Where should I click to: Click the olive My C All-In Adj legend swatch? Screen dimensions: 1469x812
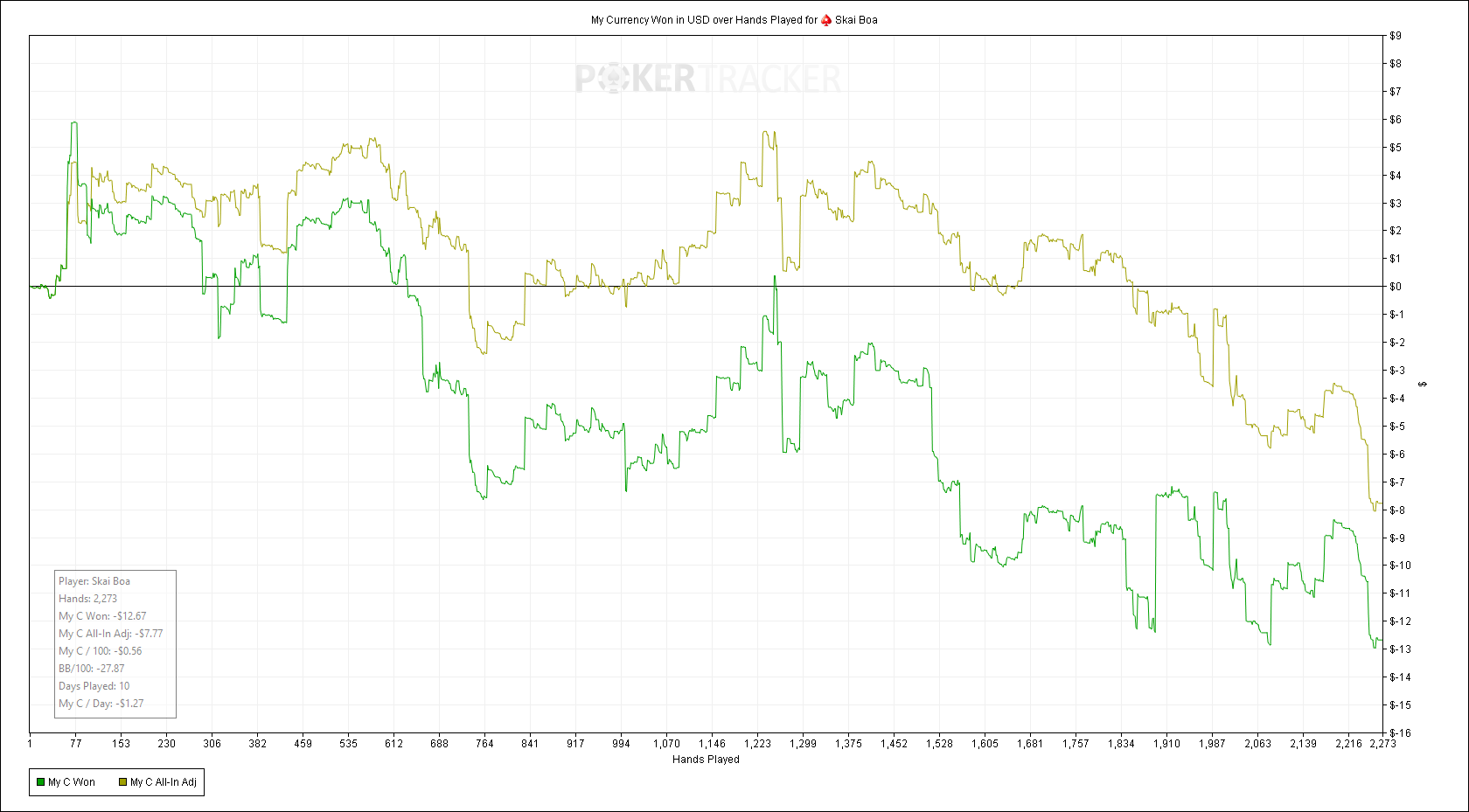[122, 782]
